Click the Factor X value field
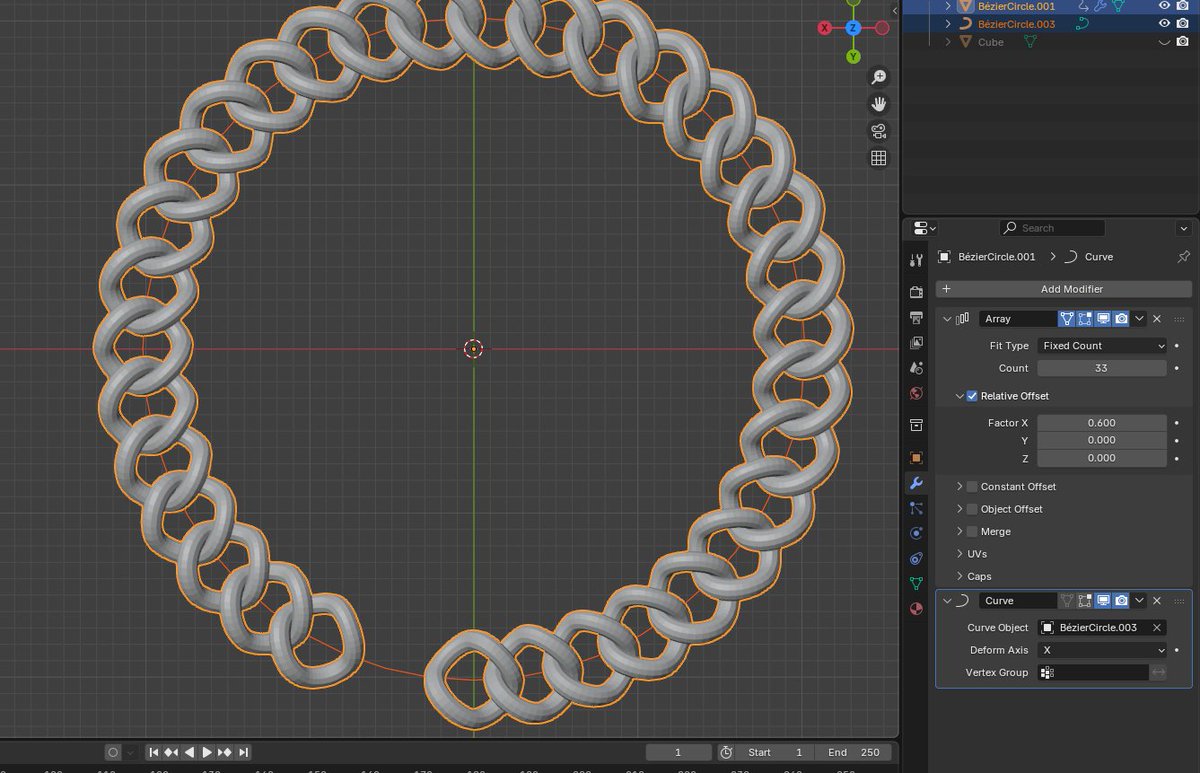Viewport: 1200px width, 773px height. pos(1102,423)
